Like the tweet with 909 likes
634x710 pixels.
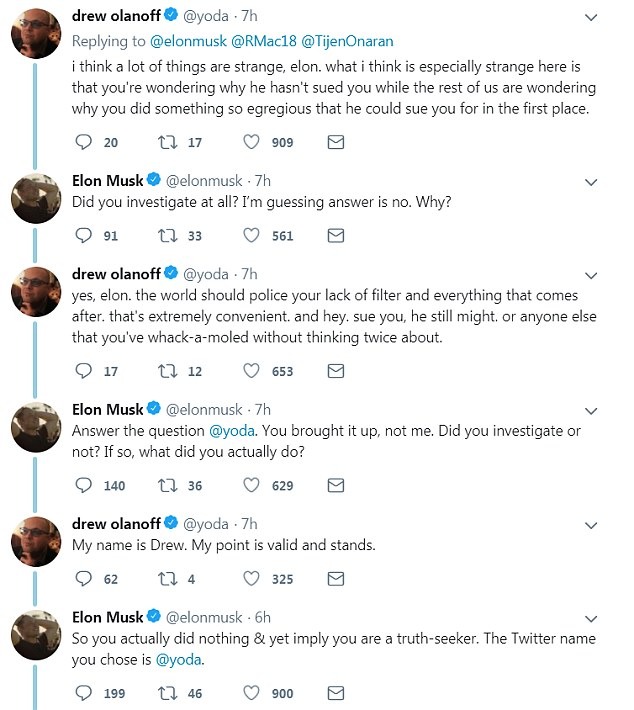(252, 143)
